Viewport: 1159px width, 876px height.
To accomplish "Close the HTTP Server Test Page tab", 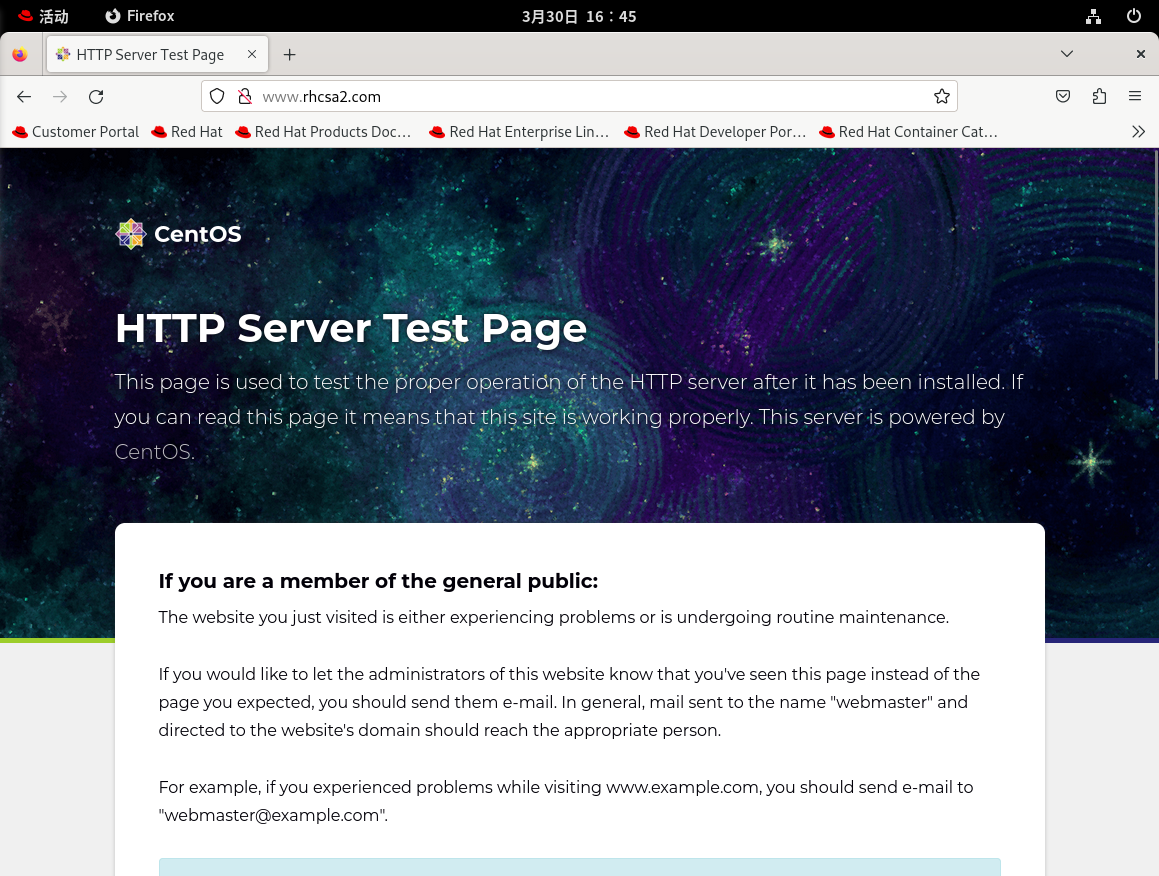I will coord(252,55).
